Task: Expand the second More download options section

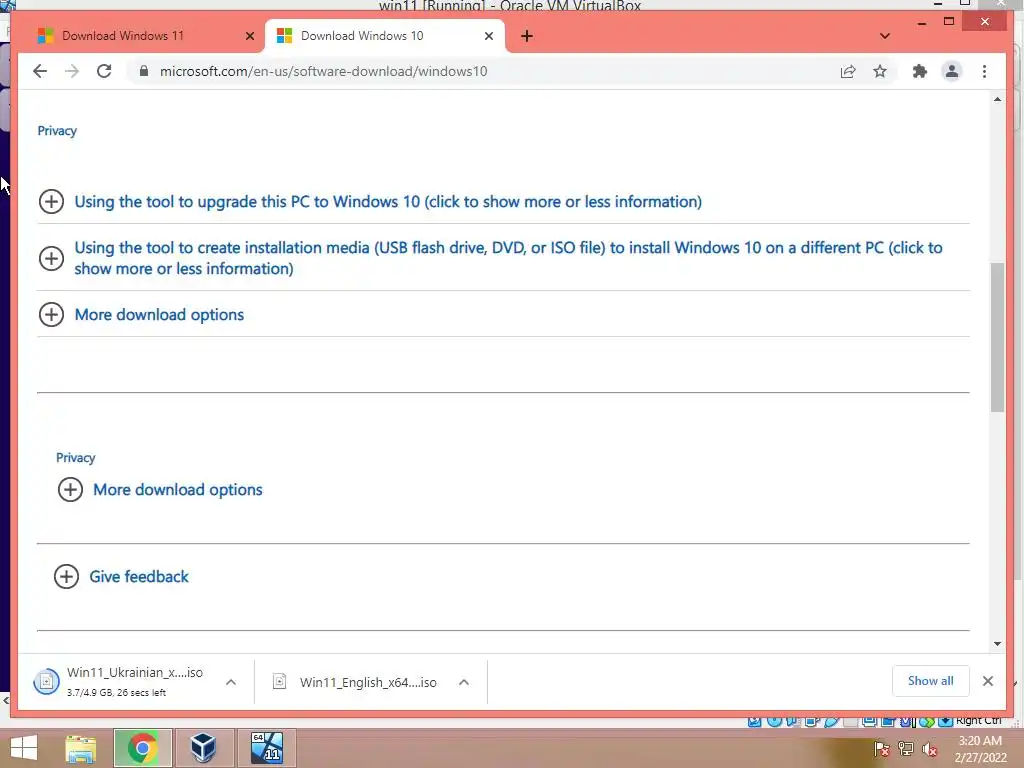Action: pos(178,489)
